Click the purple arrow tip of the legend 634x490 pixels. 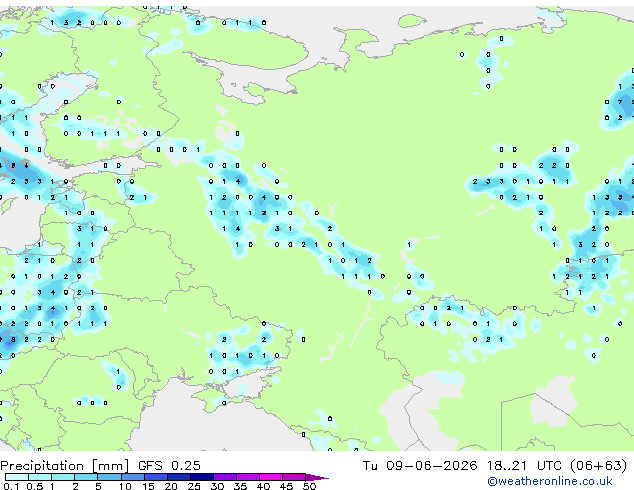317,477
